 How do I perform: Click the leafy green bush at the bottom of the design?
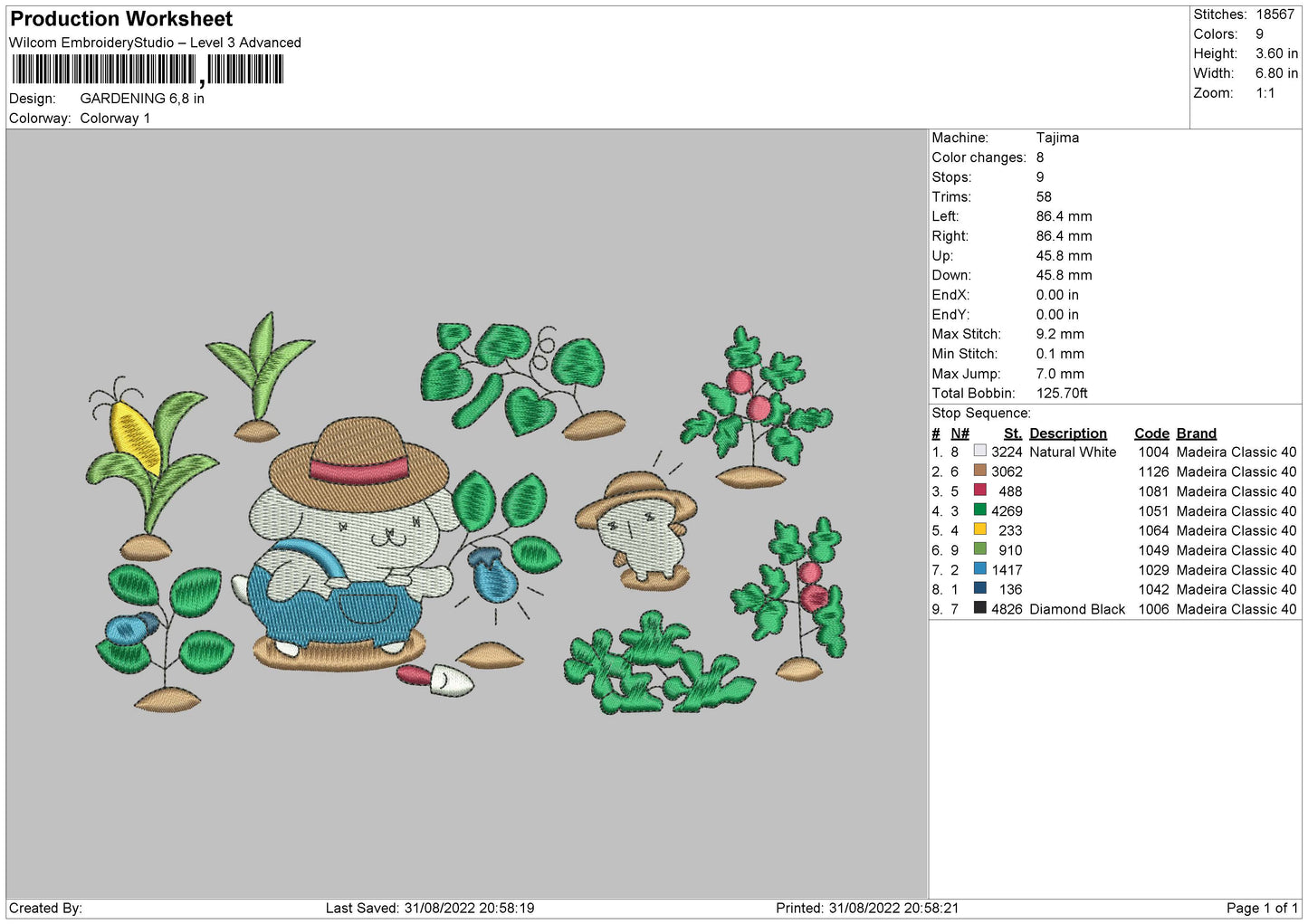pyautogui.click(x=659, y=663)
